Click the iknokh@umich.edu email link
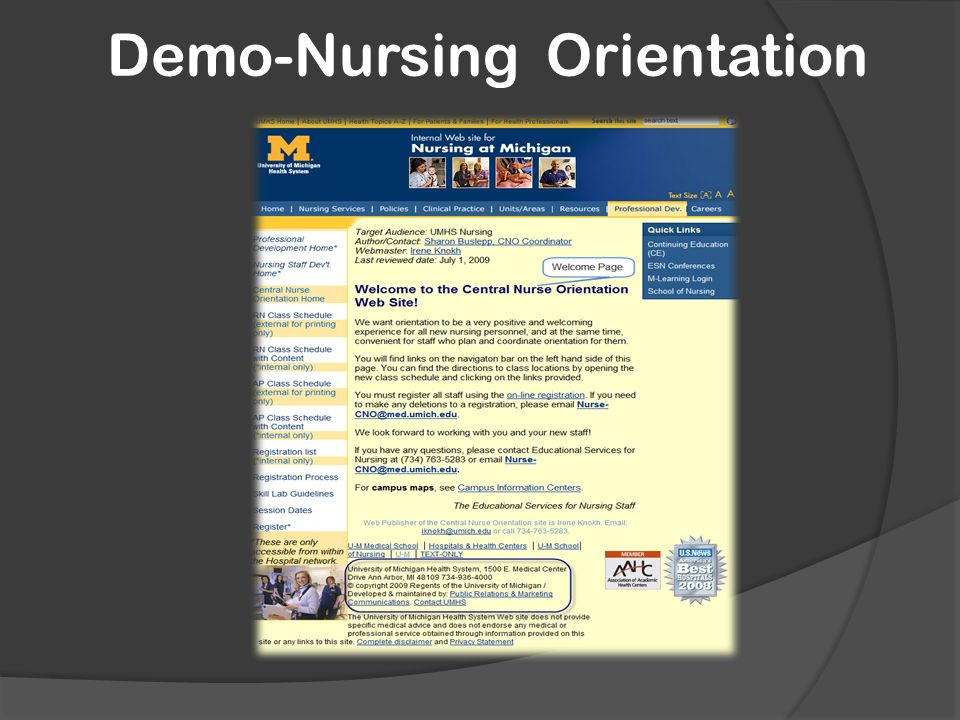960x720 pixels. pos(456,531)
